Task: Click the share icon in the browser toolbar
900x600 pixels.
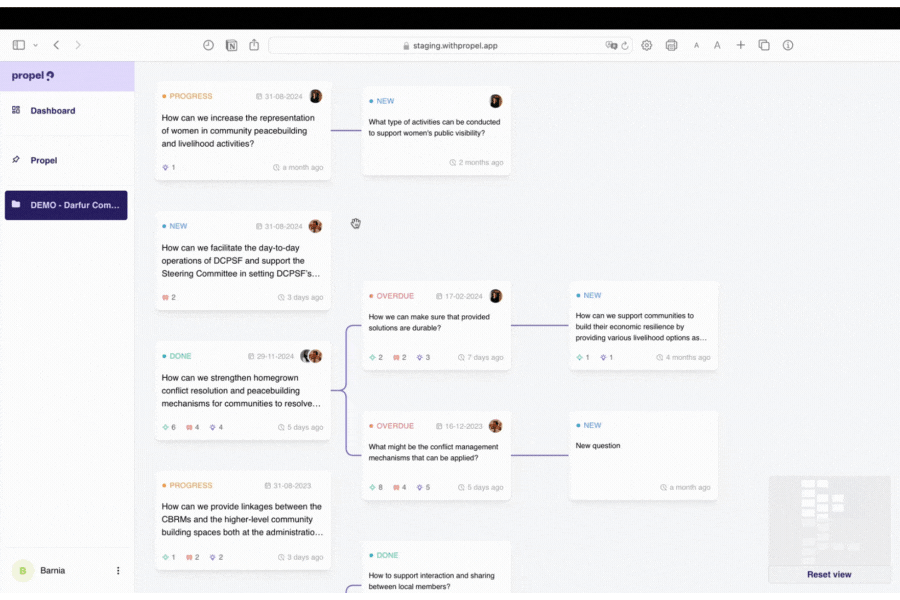Action: [x=254, y=44]
